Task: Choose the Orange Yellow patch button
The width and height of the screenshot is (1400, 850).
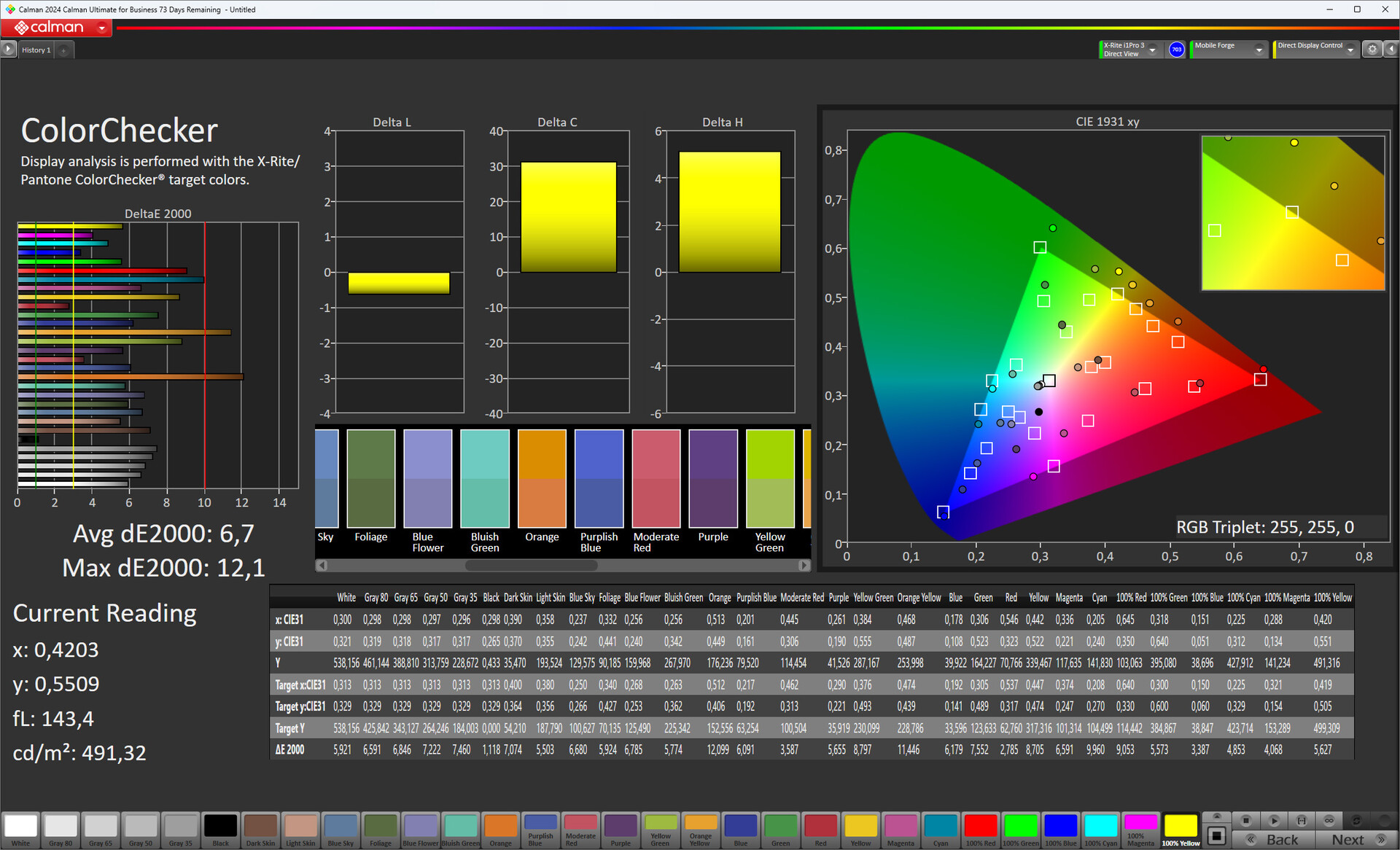Action: coord(701,830)
